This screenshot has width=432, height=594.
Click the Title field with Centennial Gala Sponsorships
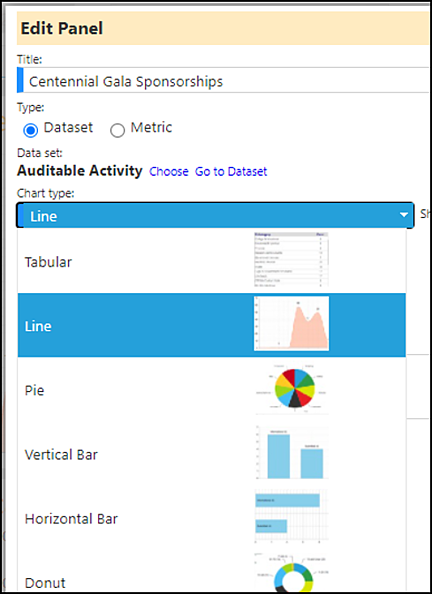223,80
